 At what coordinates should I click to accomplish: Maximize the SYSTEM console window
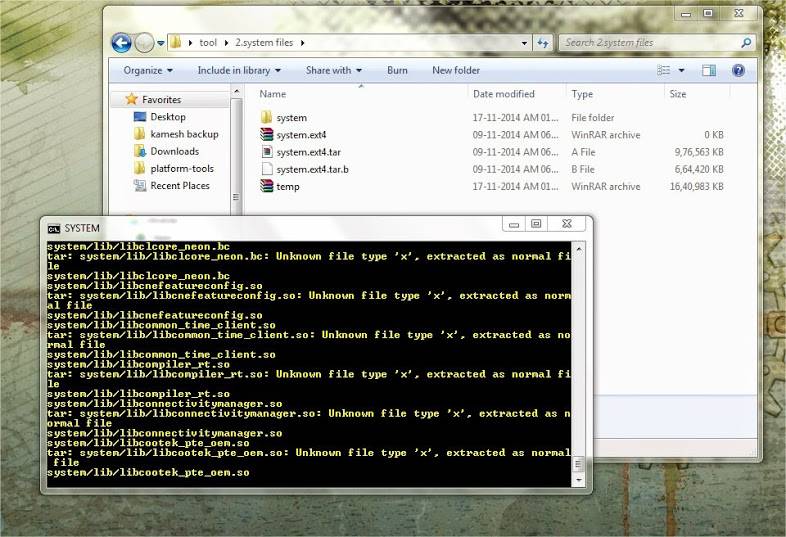(536, 224)
